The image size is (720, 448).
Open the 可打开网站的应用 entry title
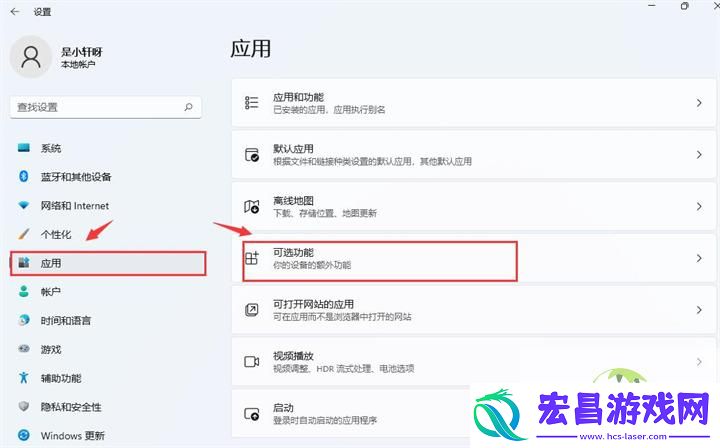pos(314,304)
